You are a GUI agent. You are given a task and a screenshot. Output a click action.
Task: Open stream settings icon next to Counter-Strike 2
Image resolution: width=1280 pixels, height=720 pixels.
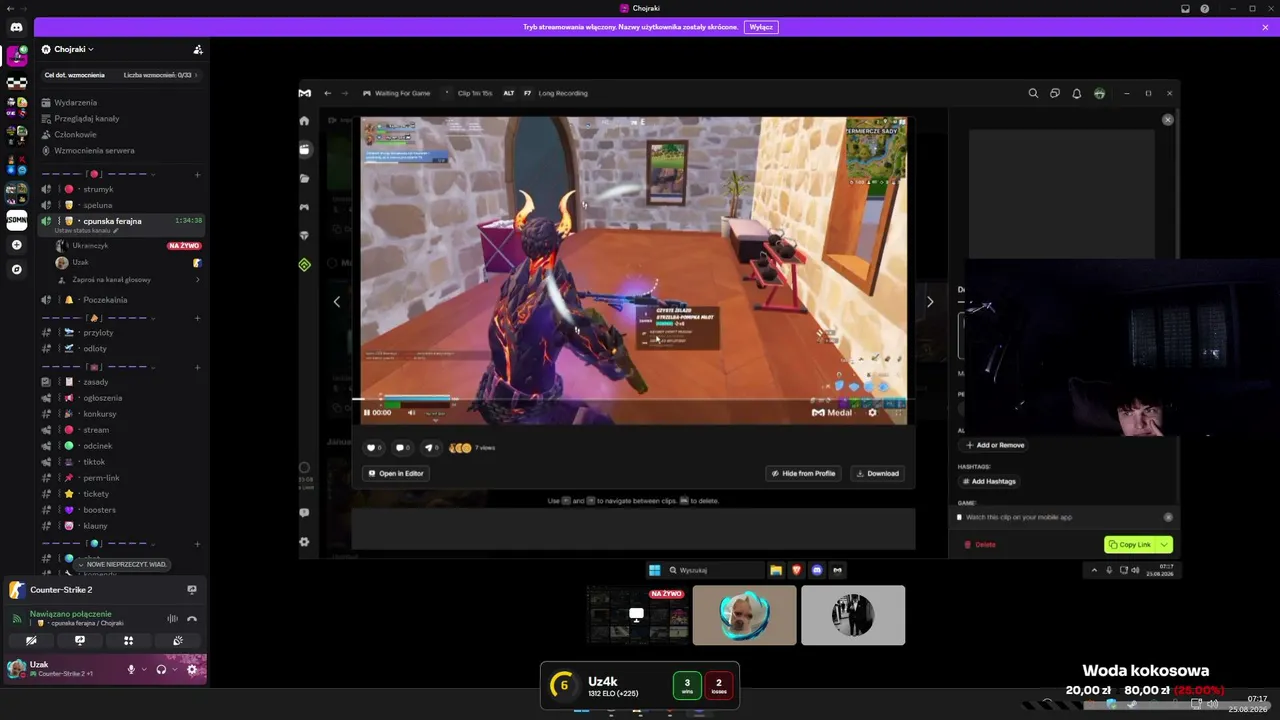tap(192, 590)
